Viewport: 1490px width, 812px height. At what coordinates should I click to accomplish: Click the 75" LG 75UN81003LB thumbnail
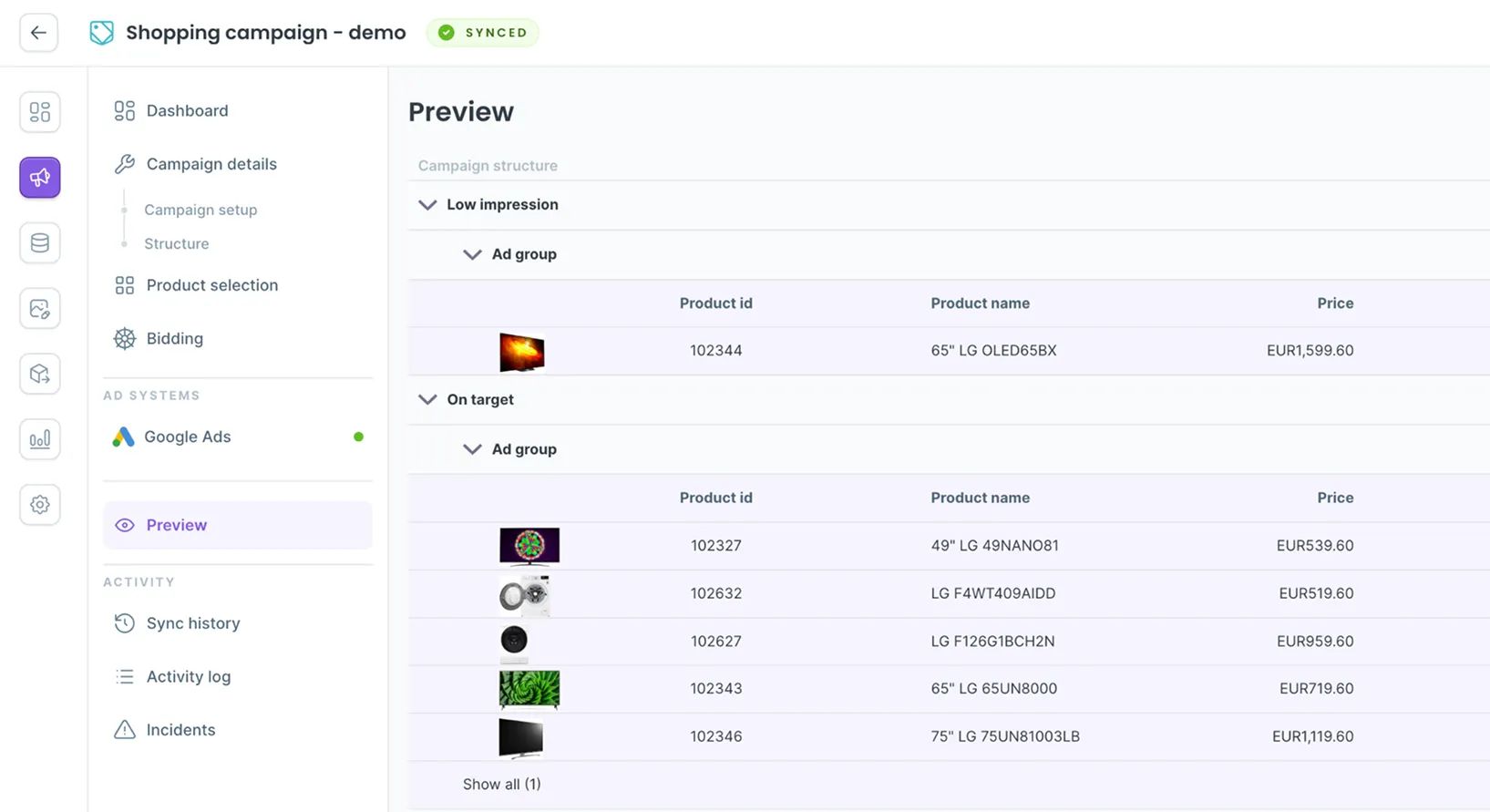[x=521, y=738]
